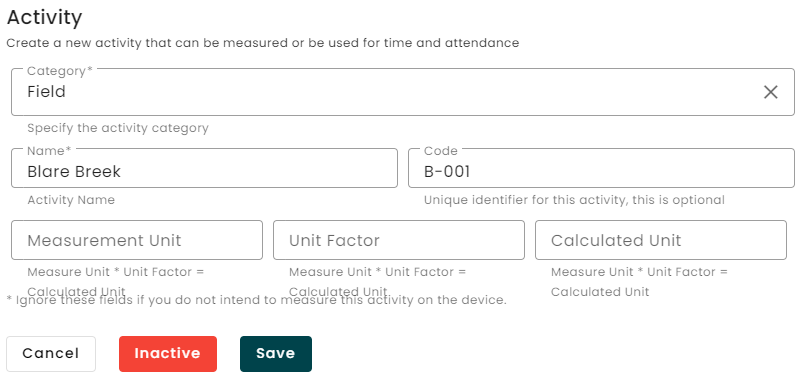Click the 'Activity Name' helper text
This screenshot has height=374, width=797.
pyautogui.click(x=71, y=200)
